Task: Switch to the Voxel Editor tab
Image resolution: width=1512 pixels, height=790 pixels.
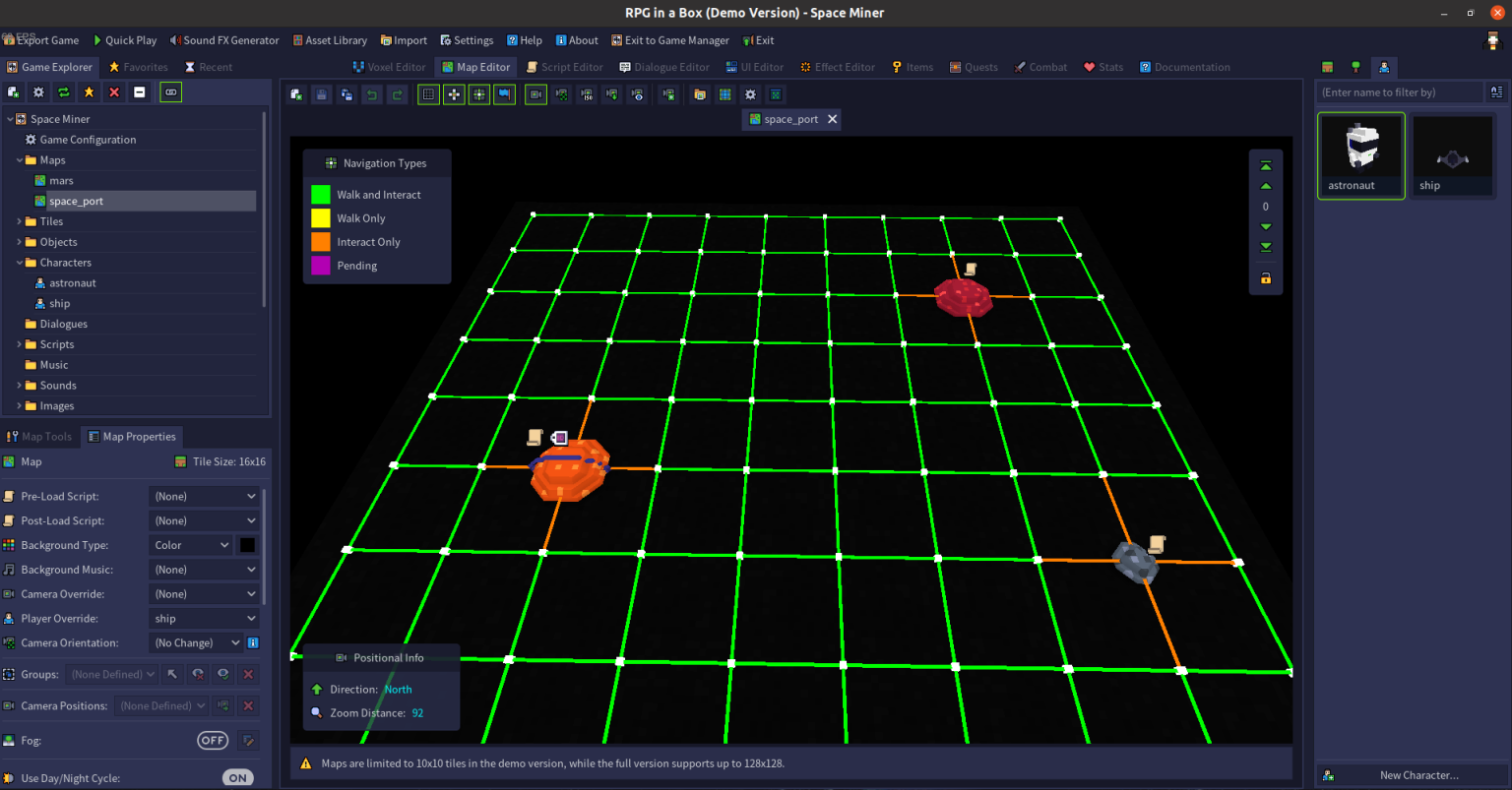Action: pyautogui.click(x=389, y=67)
